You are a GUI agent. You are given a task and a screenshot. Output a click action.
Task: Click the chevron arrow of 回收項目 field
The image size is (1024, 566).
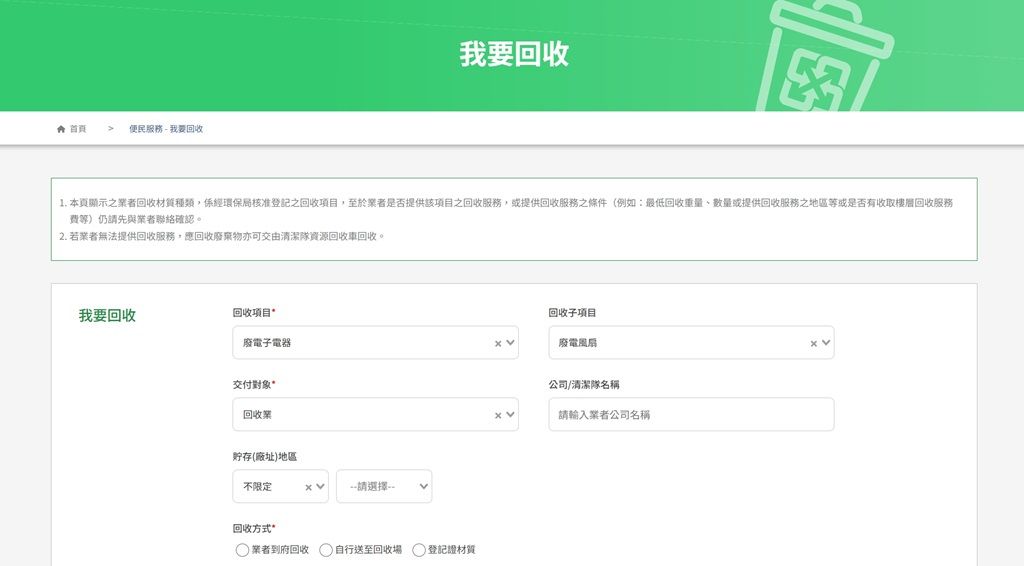tap(511, 343)
